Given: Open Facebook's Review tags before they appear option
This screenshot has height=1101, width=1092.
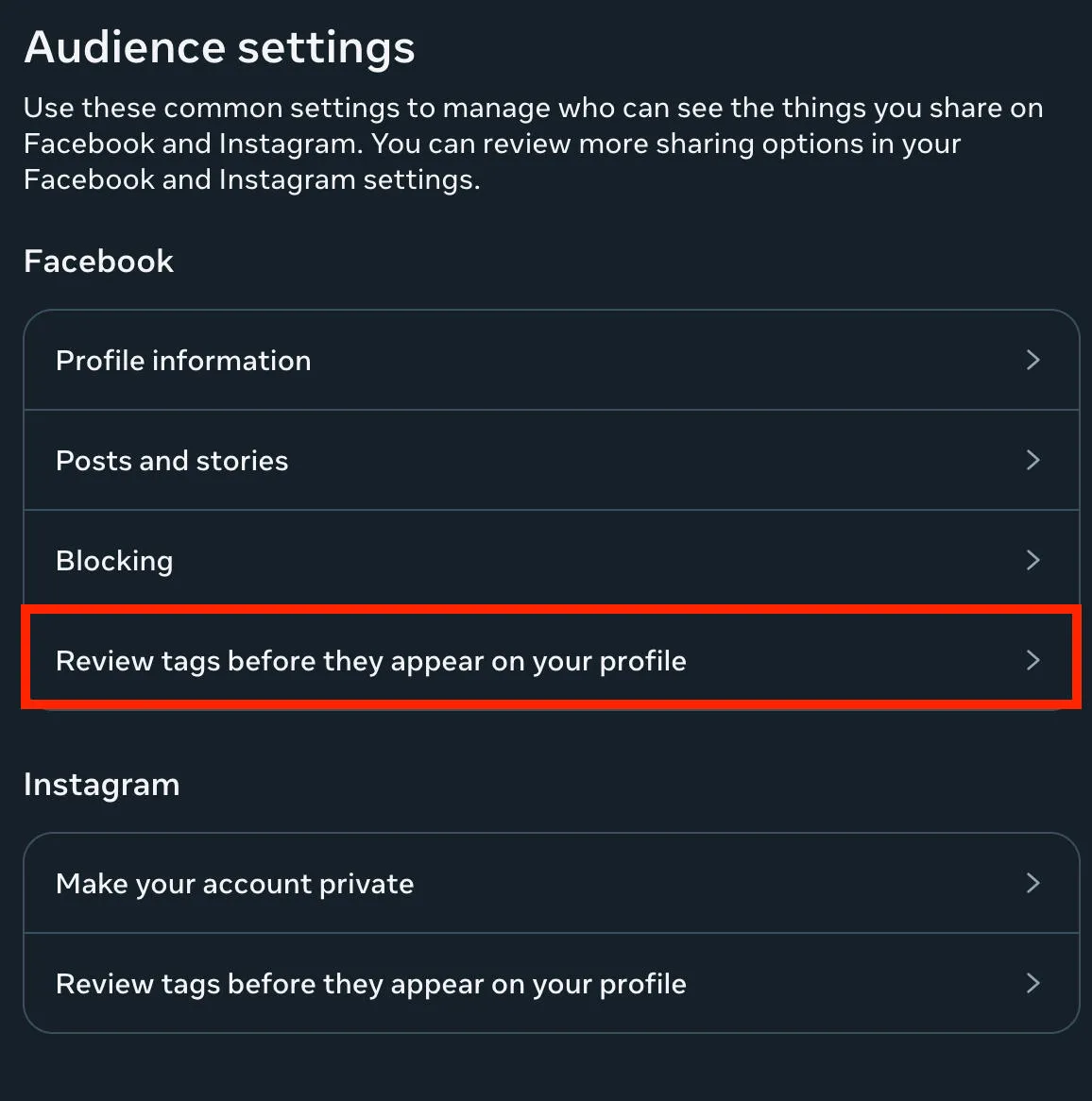Looking at the screenshot, I should pyautogui.click(x=552, y=661).
